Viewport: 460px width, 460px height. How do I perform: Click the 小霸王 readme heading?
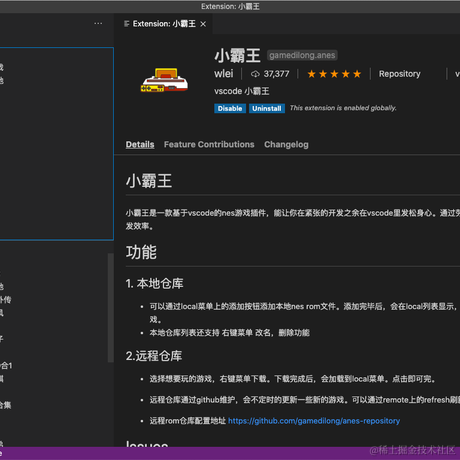click(149, 181)
